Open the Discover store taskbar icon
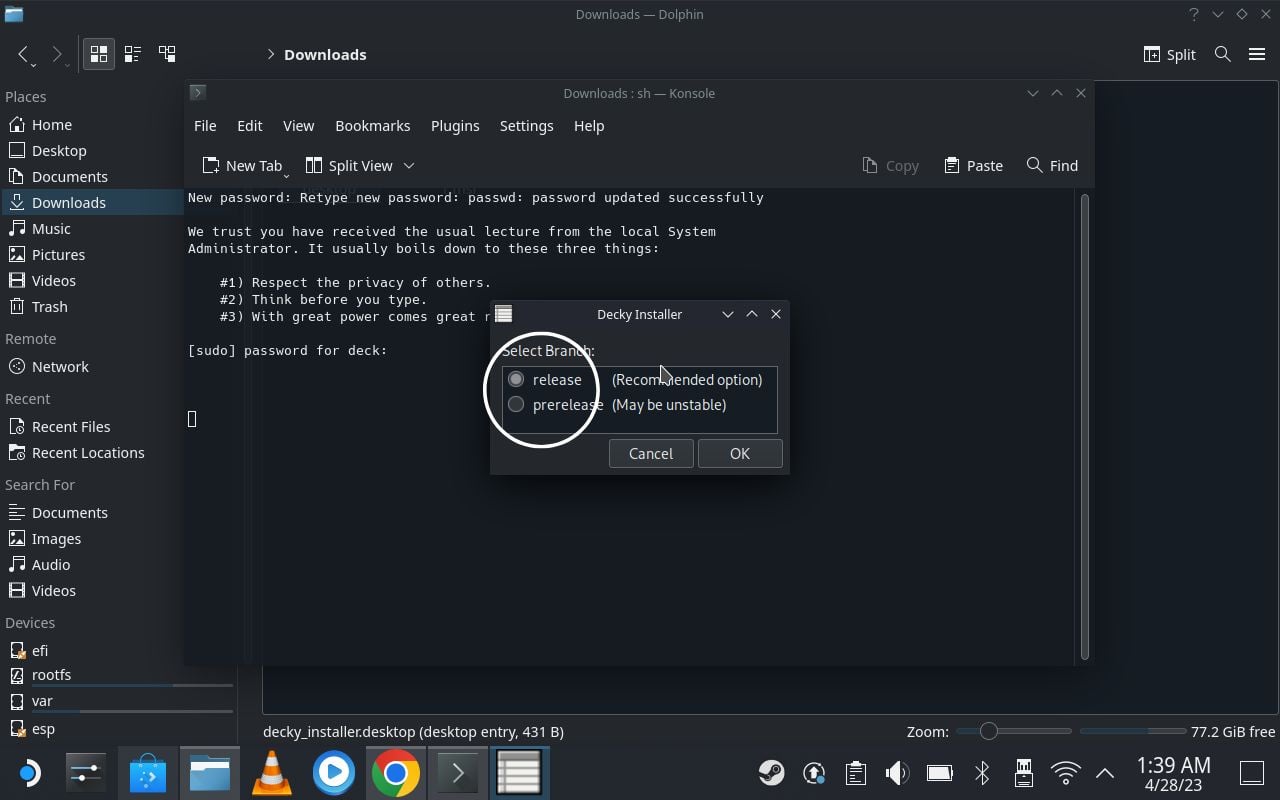Screen dimensions: 1280x800 coord(148,773)
